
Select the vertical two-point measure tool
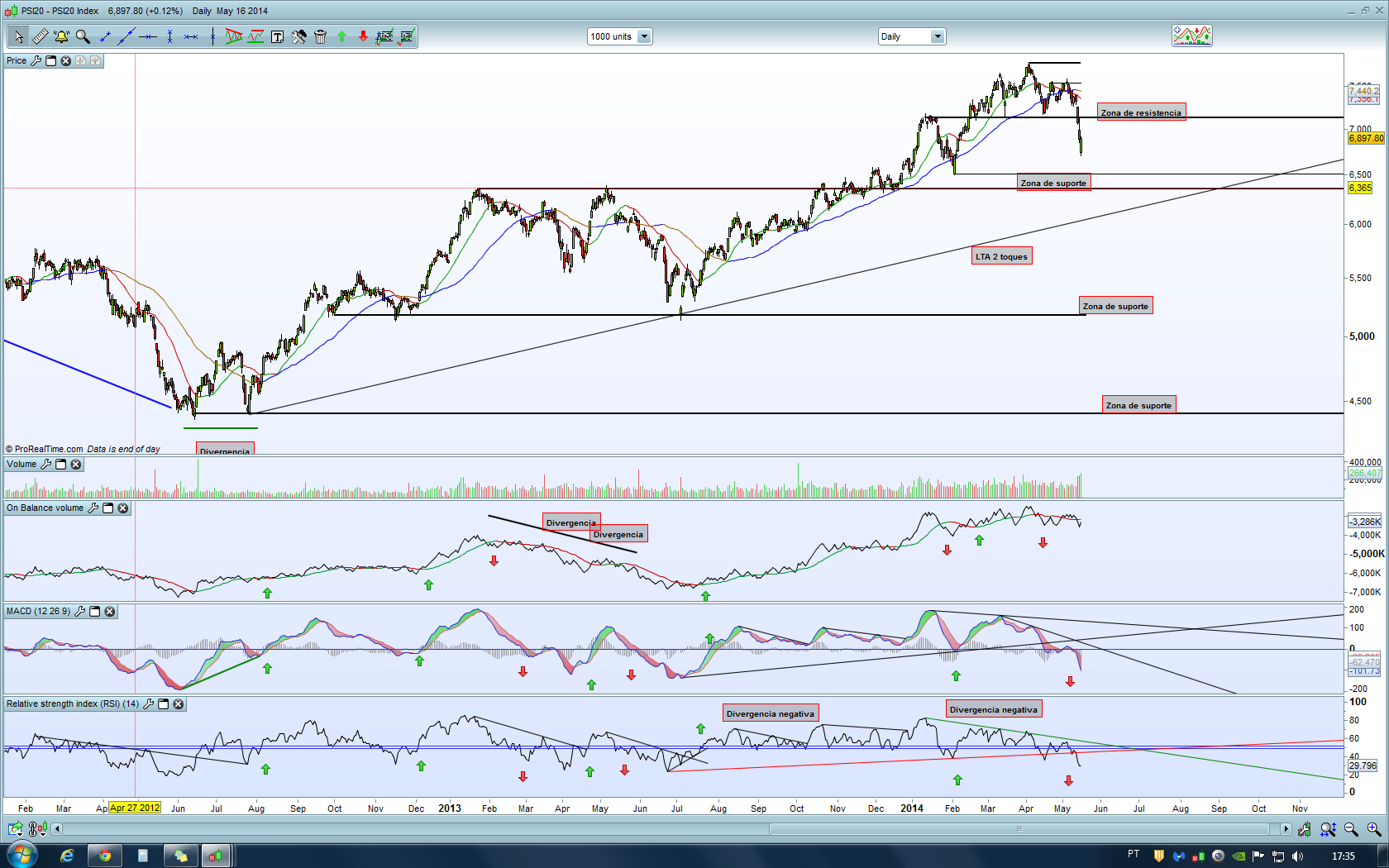[169, 36]
